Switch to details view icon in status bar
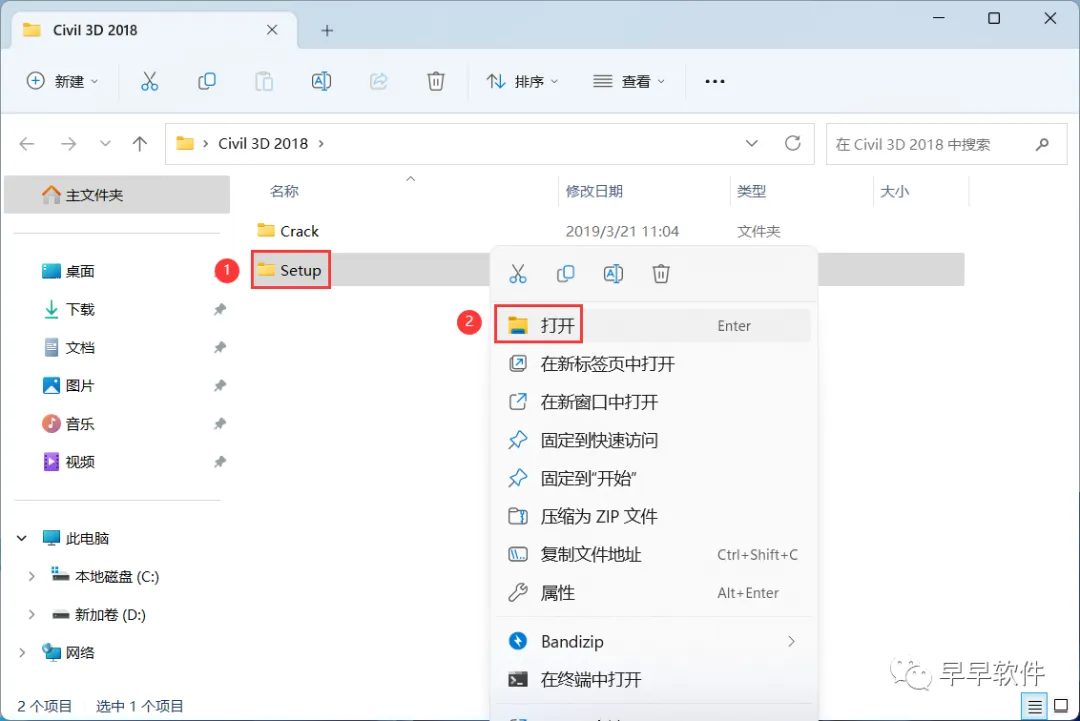This screenshot has height=721, width=1080. tap(1035, 706)
